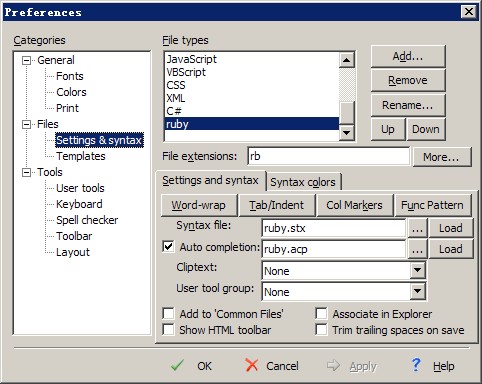Enable Trim trailing spaces on save
The width and height of the screenshot is (482, 384).
point(321,330)
